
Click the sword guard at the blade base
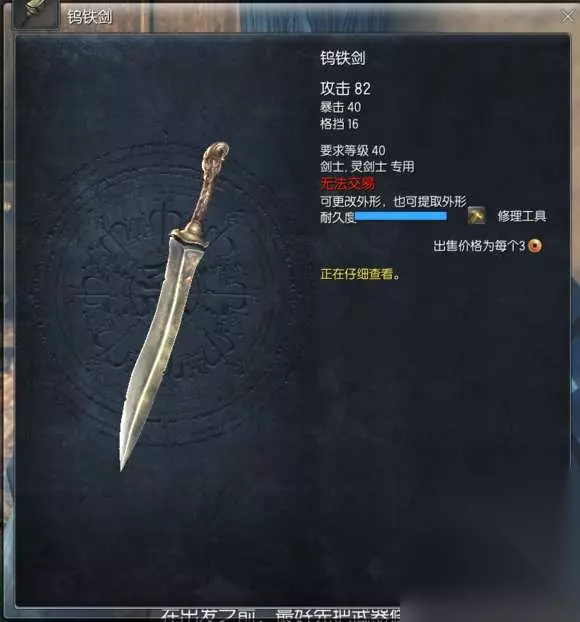pos(190,236)
